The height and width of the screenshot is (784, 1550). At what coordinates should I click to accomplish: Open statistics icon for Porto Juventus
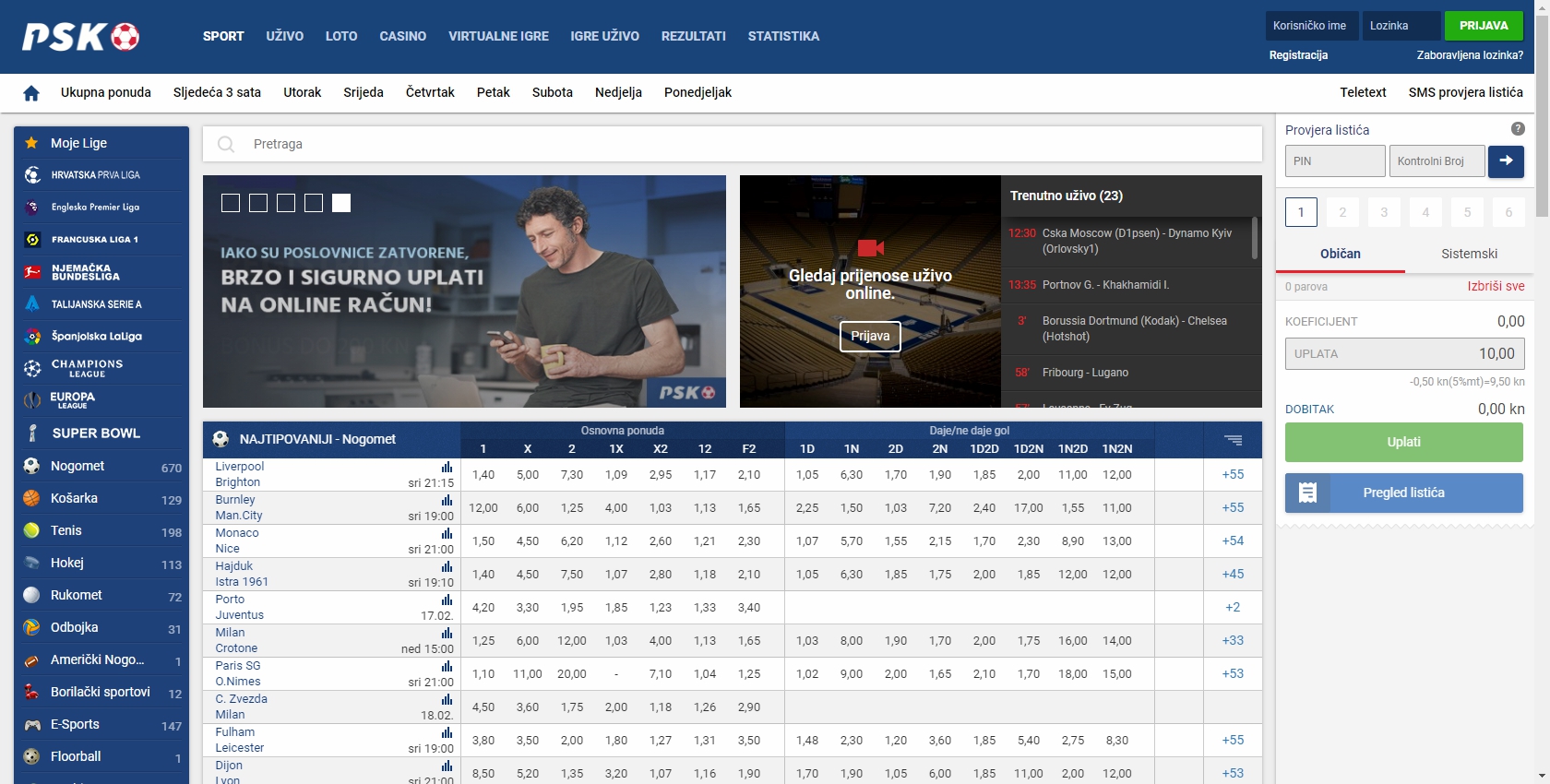click(447, 600)
